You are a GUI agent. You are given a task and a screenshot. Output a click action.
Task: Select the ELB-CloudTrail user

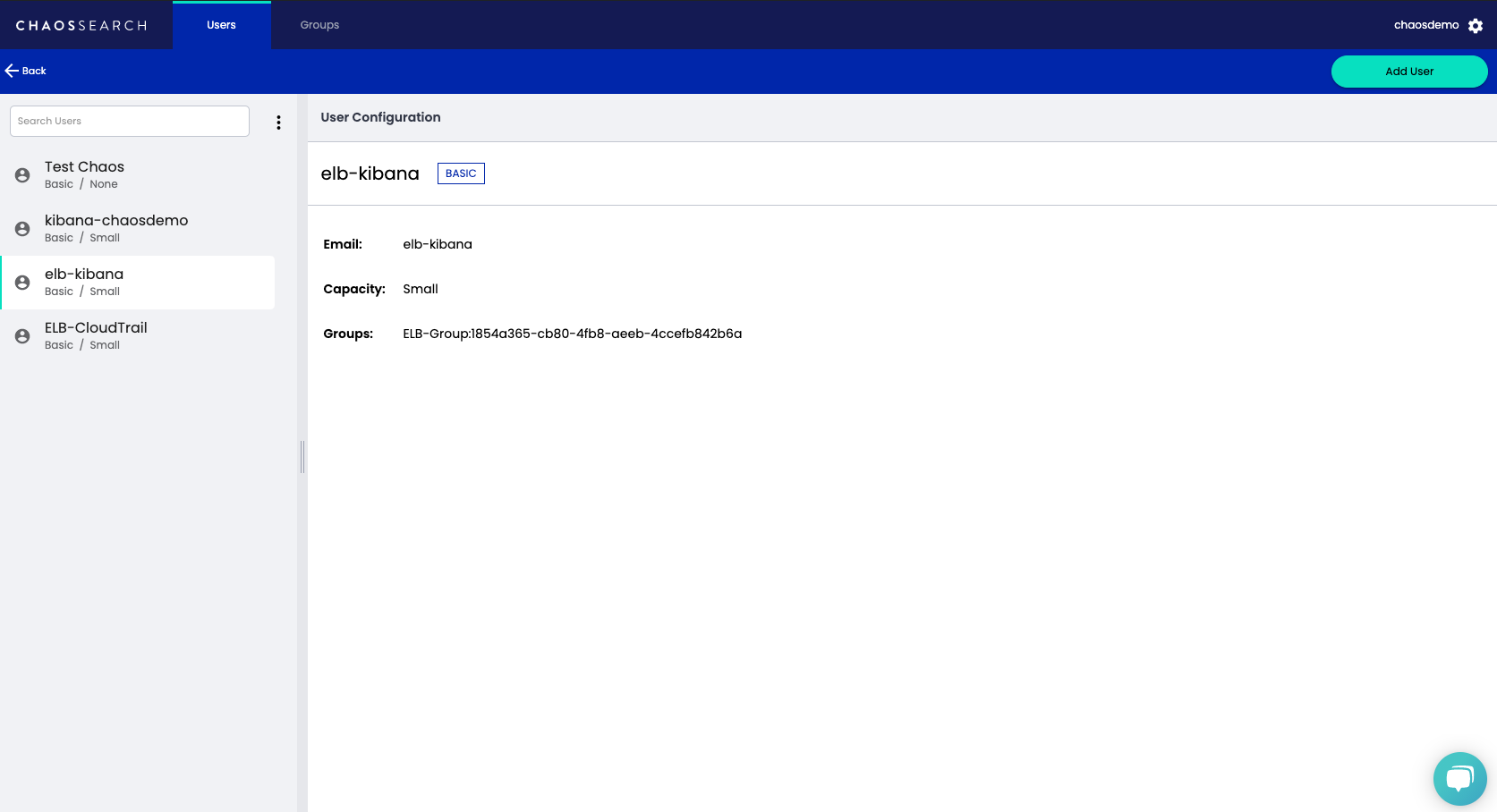coord(138,336)
